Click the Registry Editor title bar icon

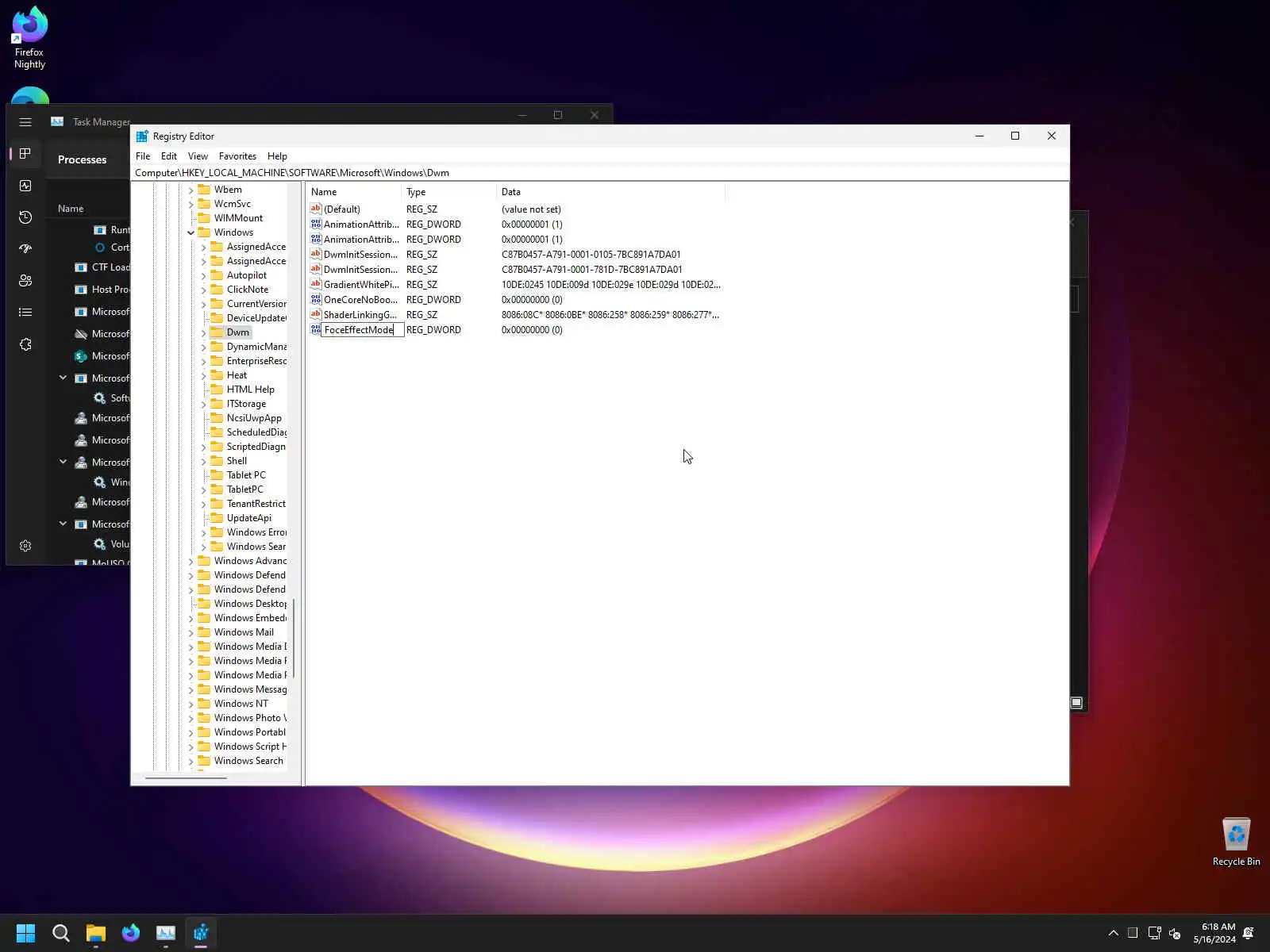coord(142,136)
